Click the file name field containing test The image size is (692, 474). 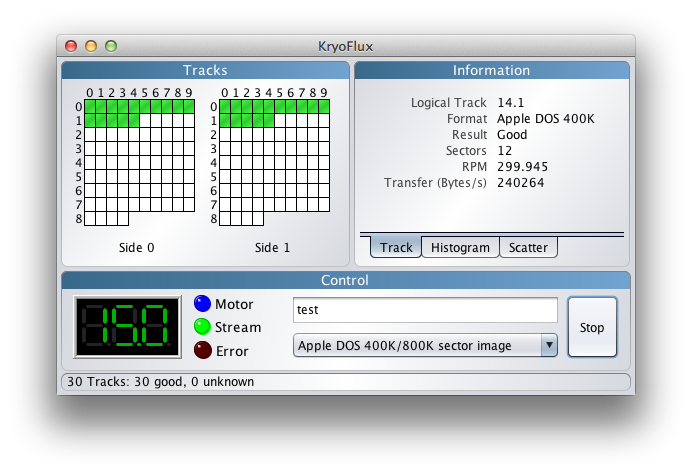point(425,310)
